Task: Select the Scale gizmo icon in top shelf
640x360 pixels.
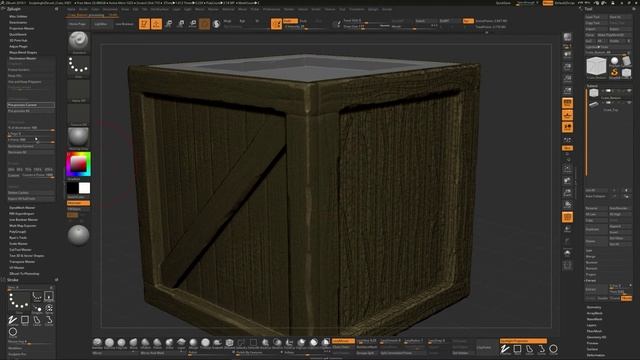Action: click(x=180, y=24)
